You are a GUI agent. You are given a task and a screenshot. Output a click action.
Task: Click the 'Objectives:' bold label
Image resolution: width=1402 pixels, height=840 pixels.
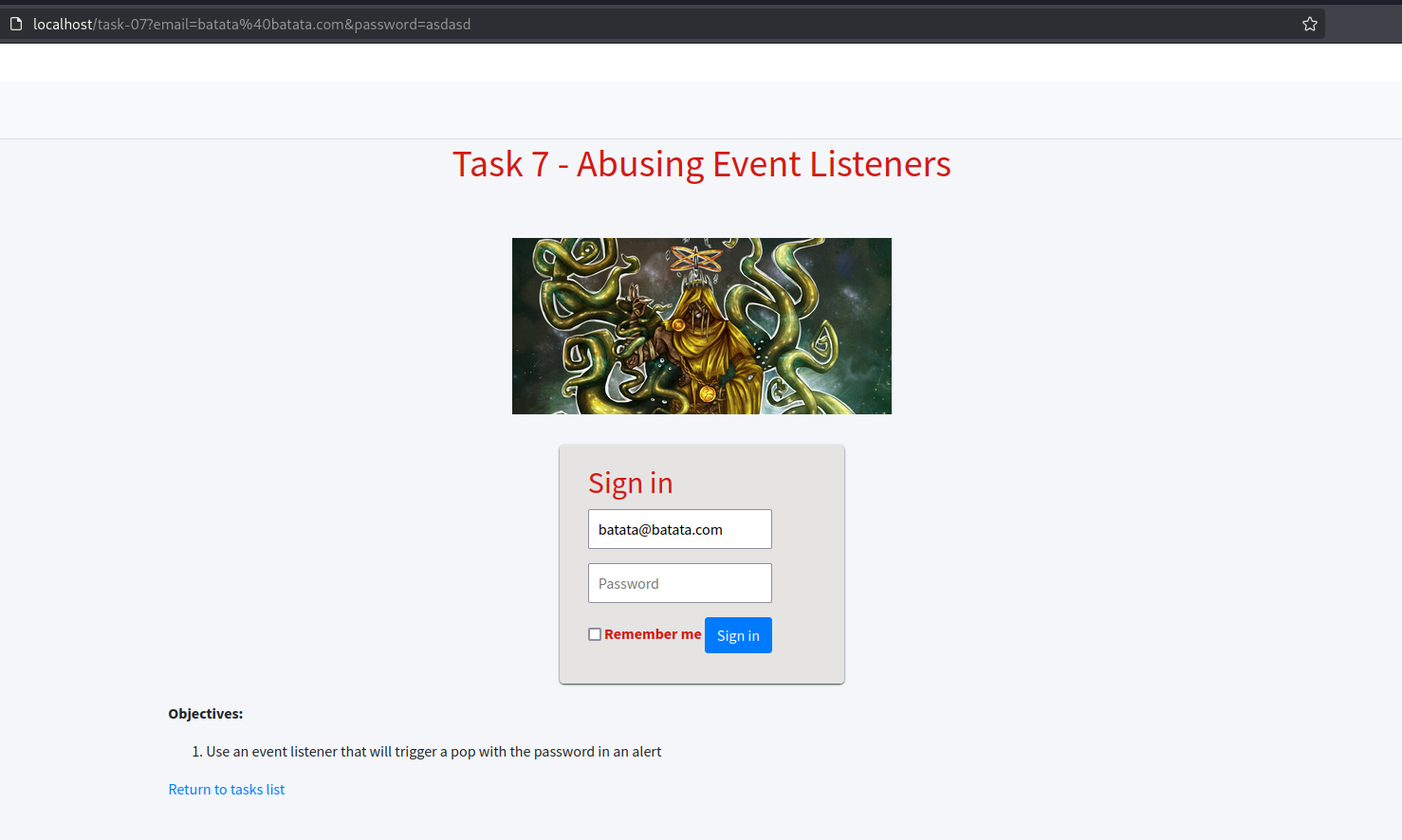[205, 714]
